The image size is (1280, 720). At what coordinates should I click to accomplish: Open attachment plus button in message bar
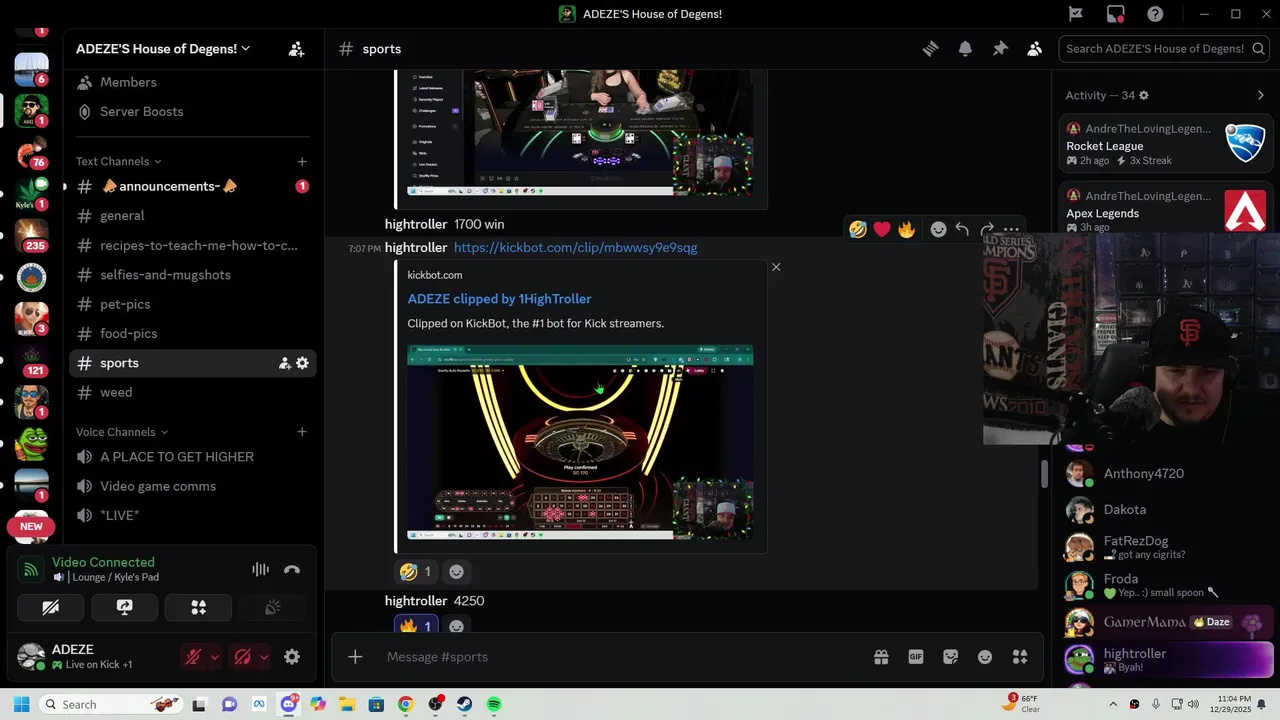click(x=355, y=657)
